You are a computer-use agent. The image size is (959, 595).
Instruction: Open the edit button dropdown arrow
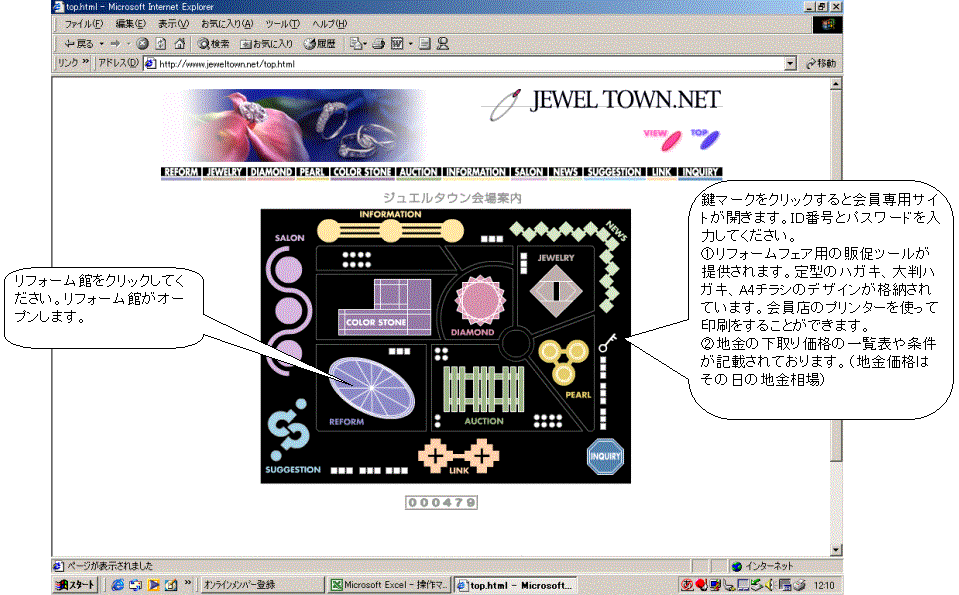pyautogui.click(x=410, y=43)
